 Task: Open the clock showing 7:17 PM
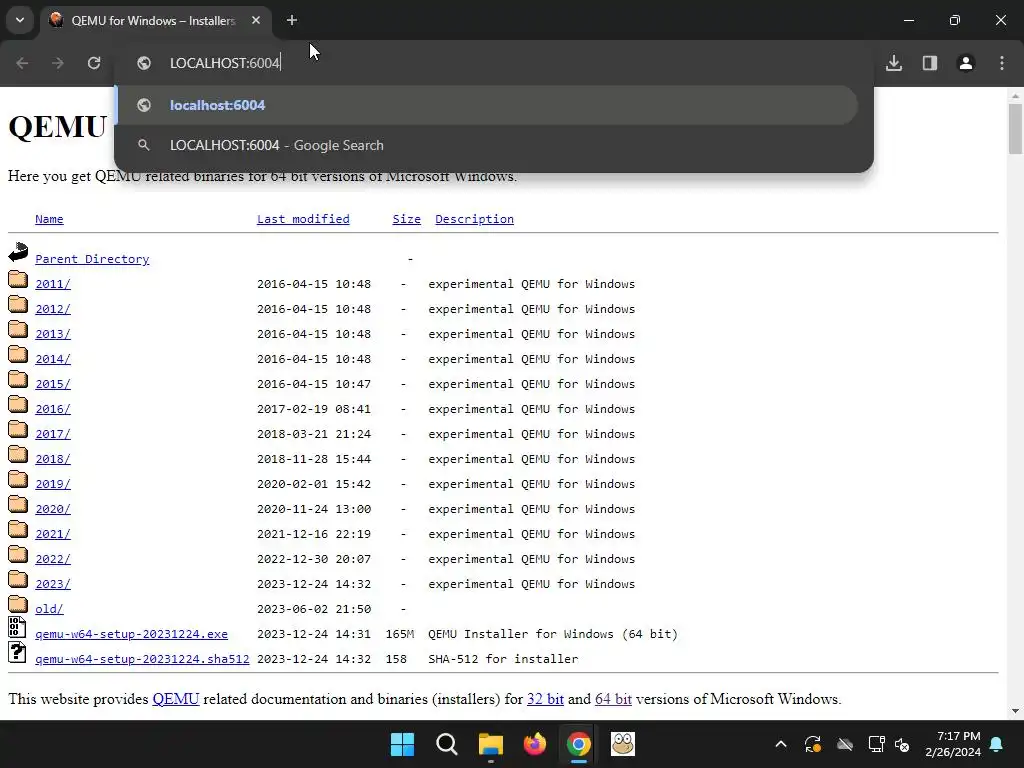[x=953, y=744]
